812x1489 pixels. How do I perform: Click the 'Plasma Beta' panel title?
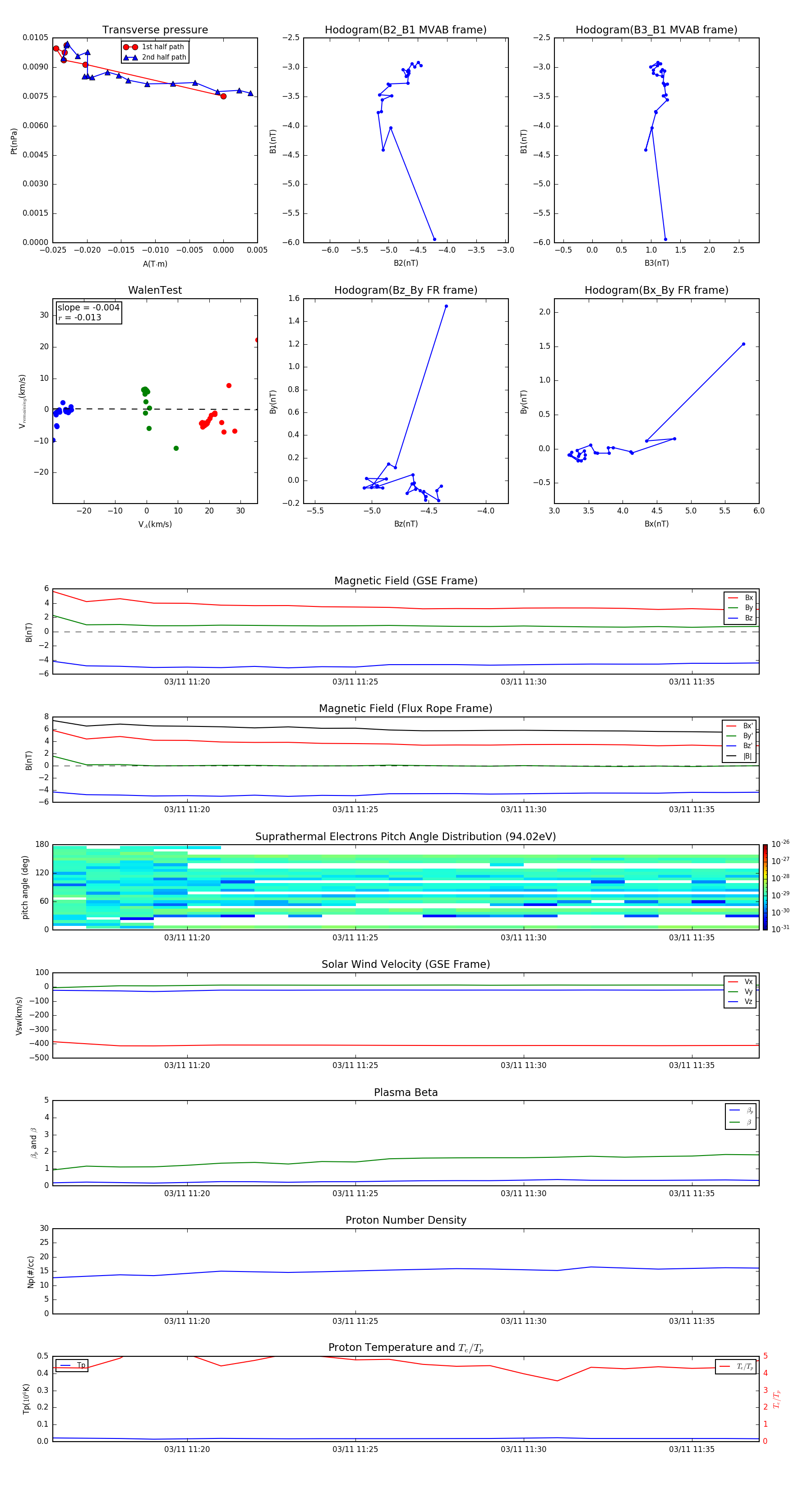[406, 1093]
